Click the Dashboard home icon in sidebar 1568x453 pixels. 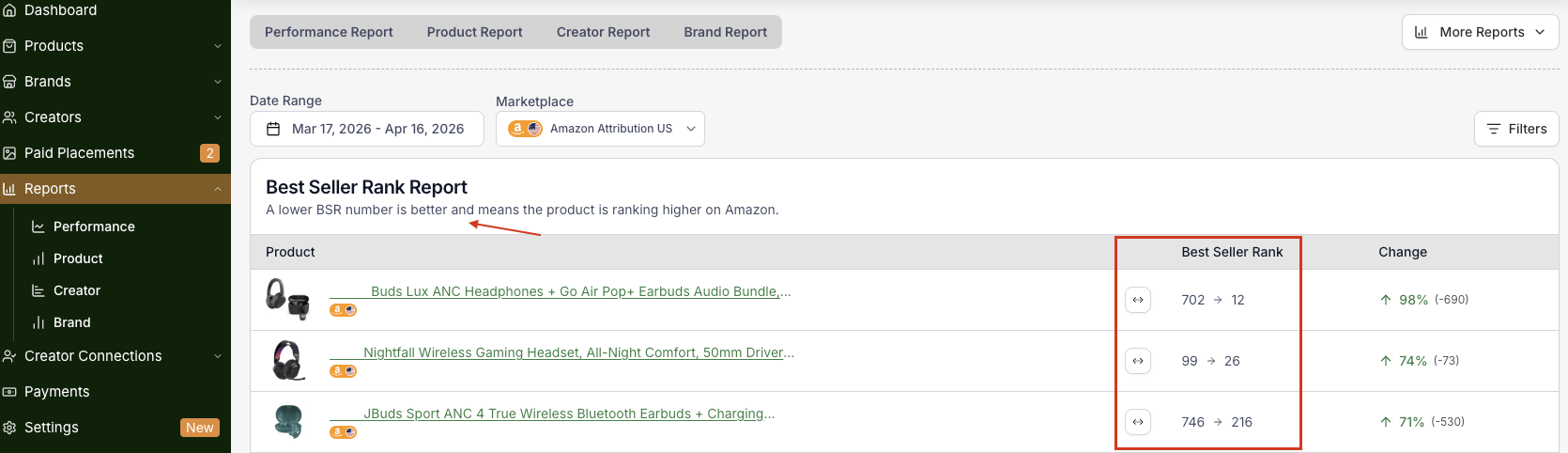[9, 10]
